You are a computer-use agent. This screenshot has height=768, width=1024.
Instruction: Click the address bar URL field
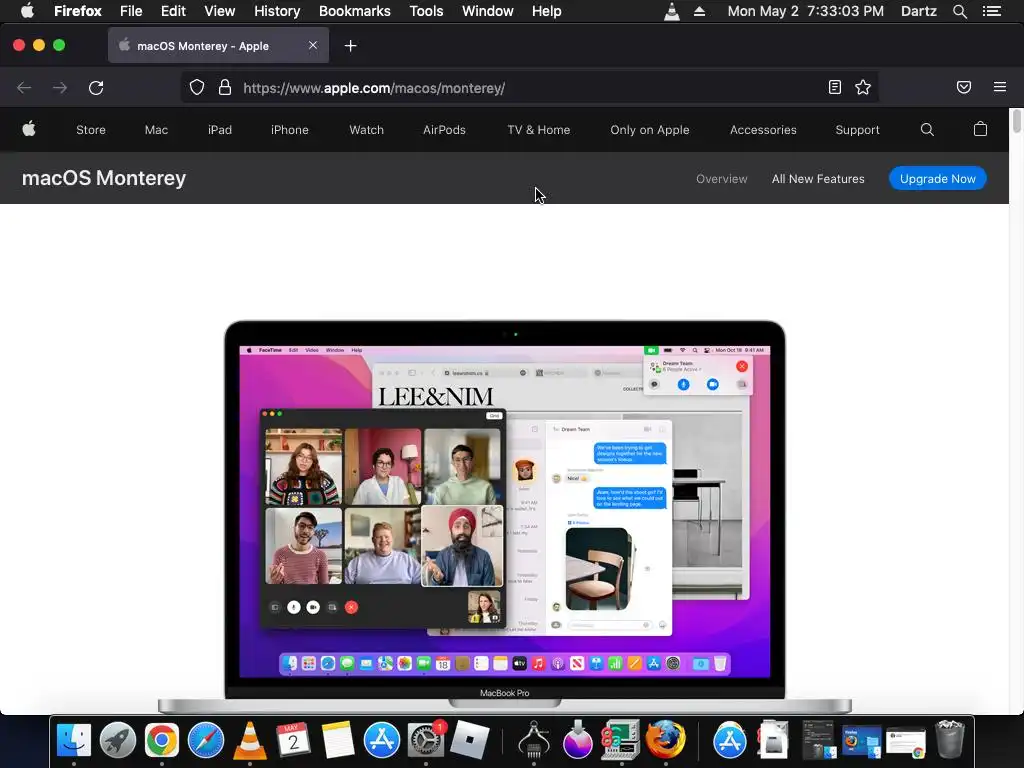pyautogui.click(x=529, y=88)
